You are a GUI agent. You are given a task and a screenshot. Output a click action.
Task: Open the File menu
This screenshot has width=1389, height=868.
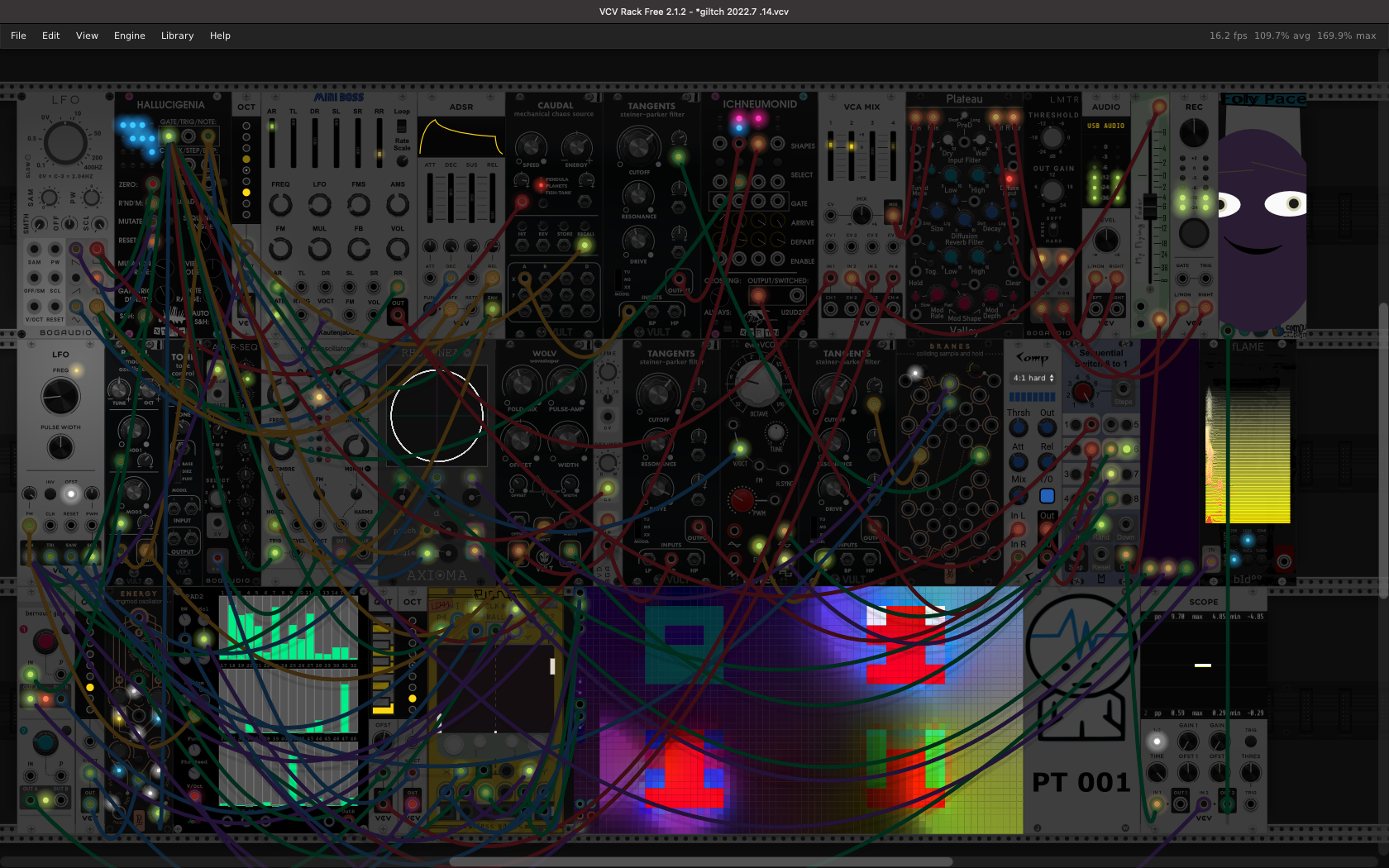18,36
